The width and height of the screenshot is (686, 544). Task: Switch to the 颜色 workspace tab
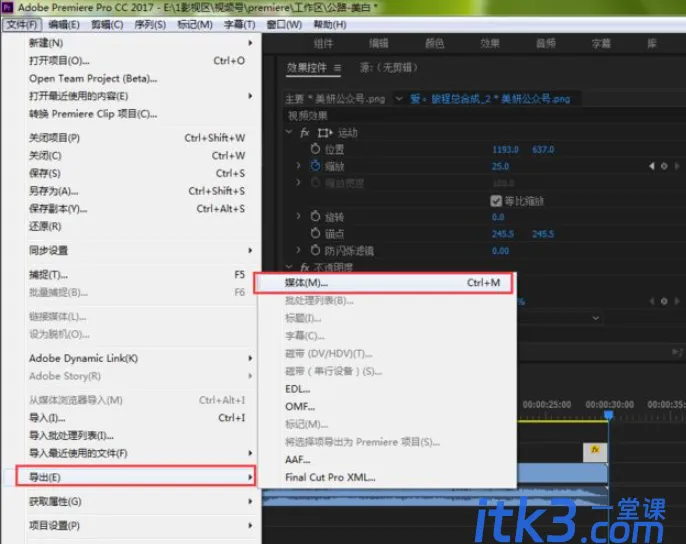(x=434, y=43)
